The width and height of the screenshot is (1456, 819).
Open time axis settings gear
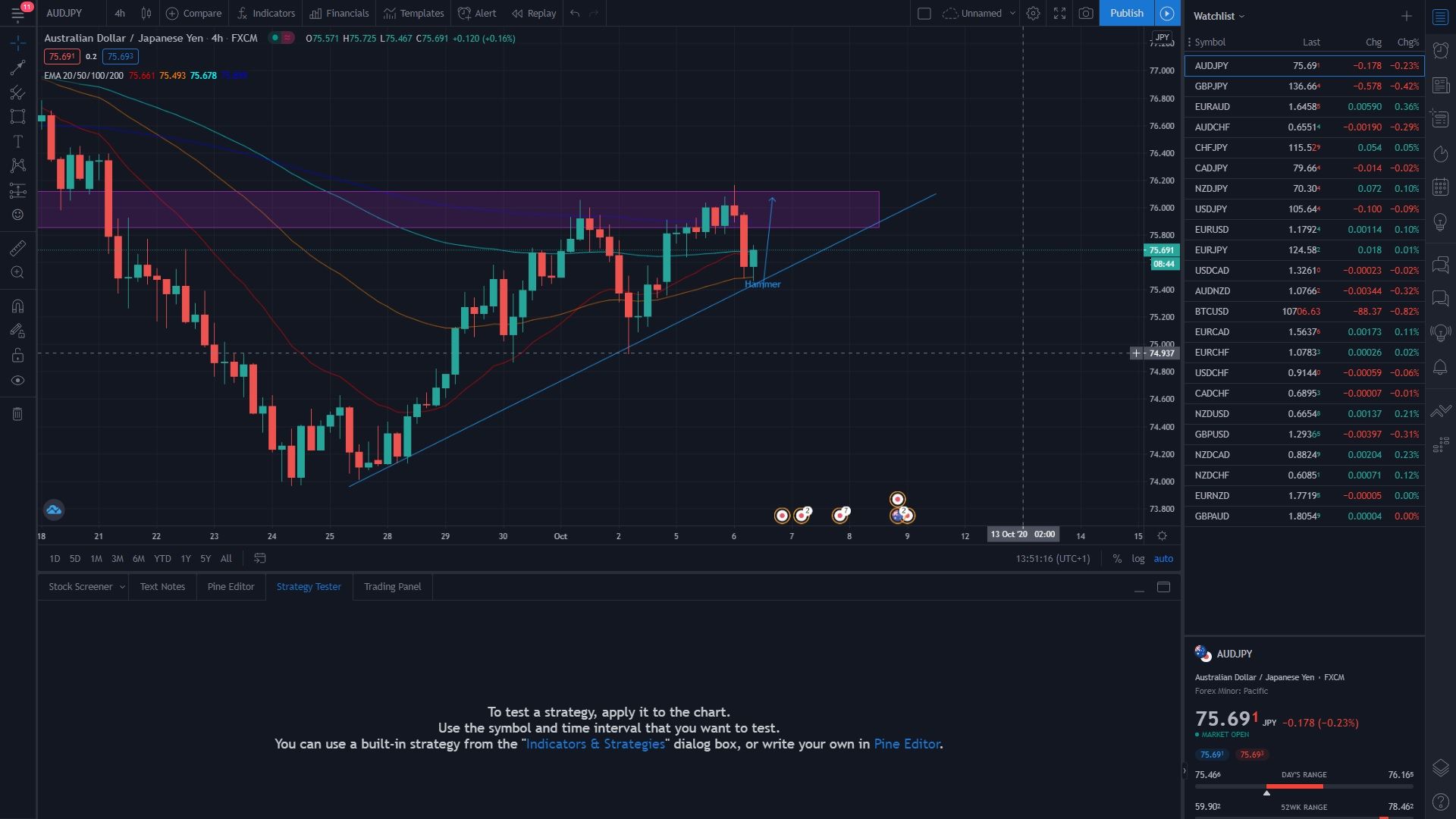tap(1162, 535)
